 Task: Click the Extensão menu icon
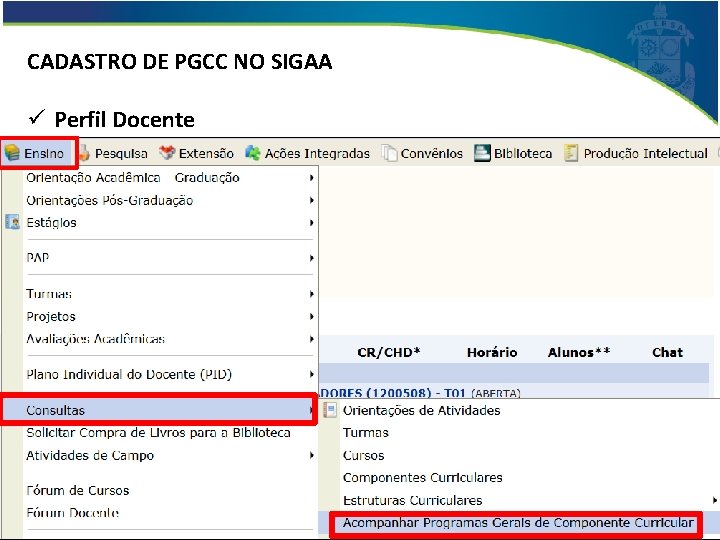[x=167, y=152]
